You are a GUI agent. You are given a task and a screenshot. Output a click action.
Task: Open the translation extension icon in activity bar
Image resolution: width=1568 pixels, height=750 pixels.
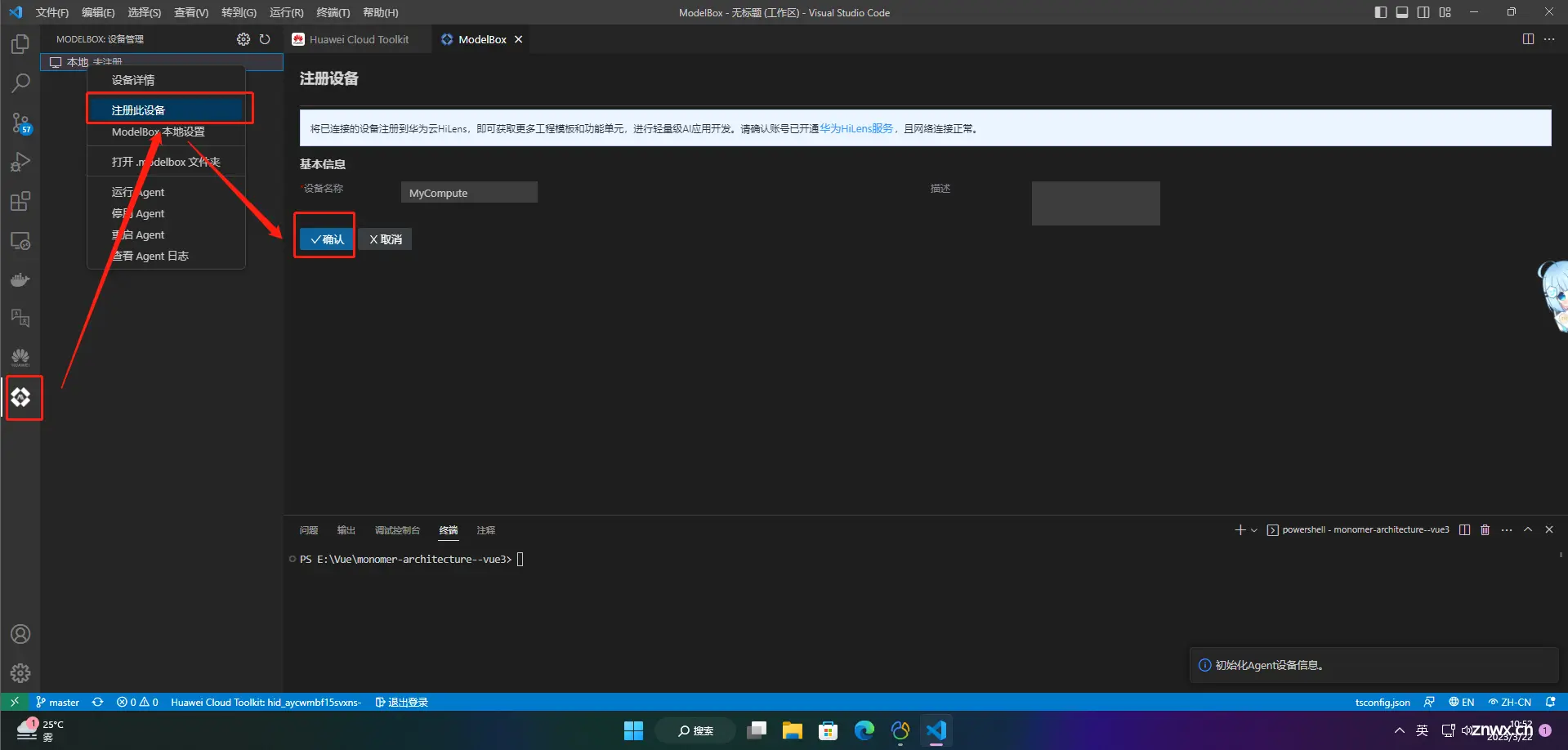click(x=20, y=319)
